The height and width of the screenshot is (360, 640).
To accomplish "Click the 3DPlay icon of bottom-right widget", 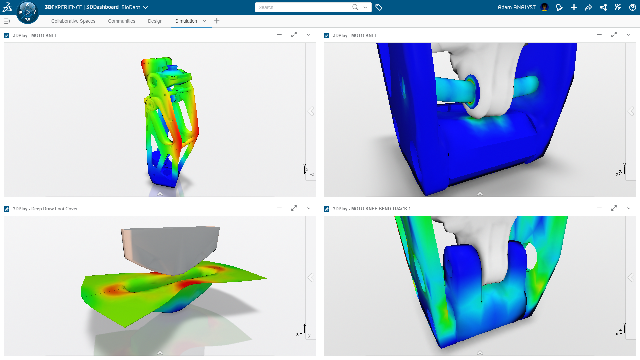I will [327, 209].
